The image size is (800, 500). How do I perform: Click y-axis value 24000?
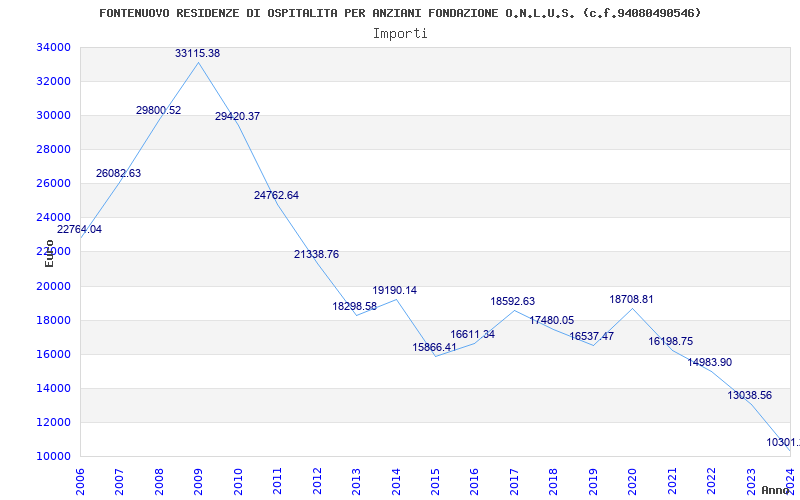tap(54, 217)
